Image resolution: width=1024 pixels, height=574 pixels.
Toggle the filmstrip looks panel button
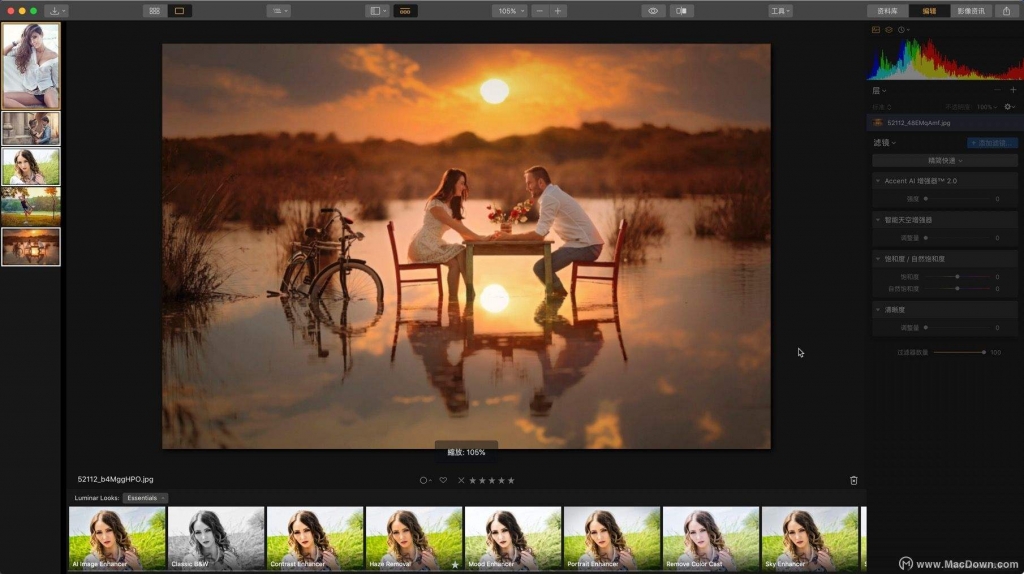[405, 11]
